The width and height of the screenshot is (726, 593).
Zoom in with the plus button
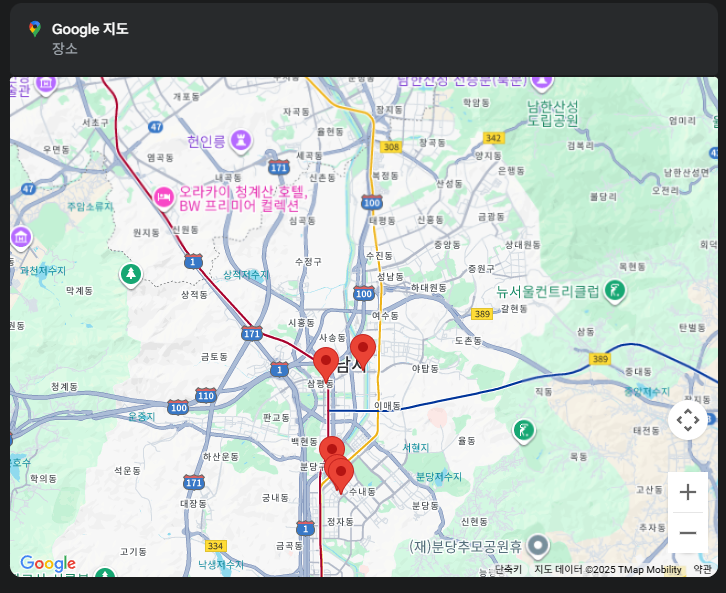coord(688,492)
